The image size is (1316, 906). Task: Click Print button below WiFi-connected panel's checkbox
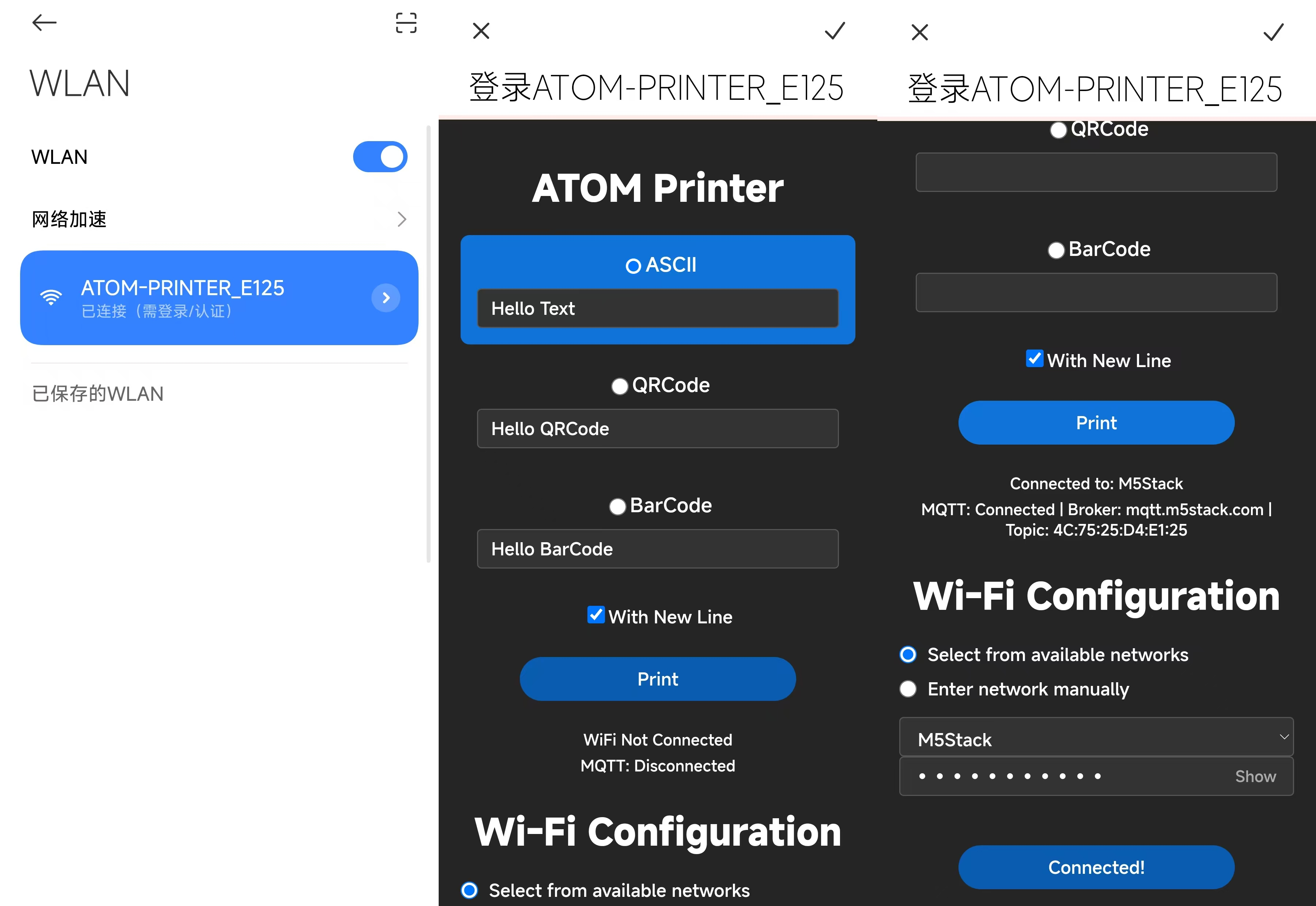(x=1096, y=422)
